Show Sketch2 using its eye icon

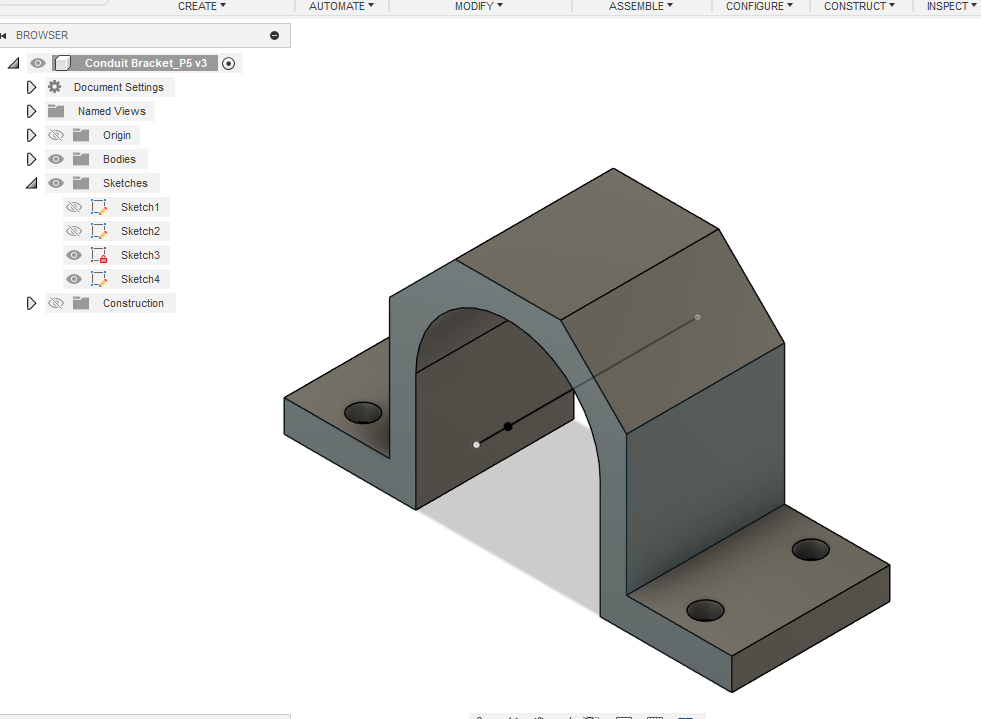pyautogui.click(x=74, y=230)
